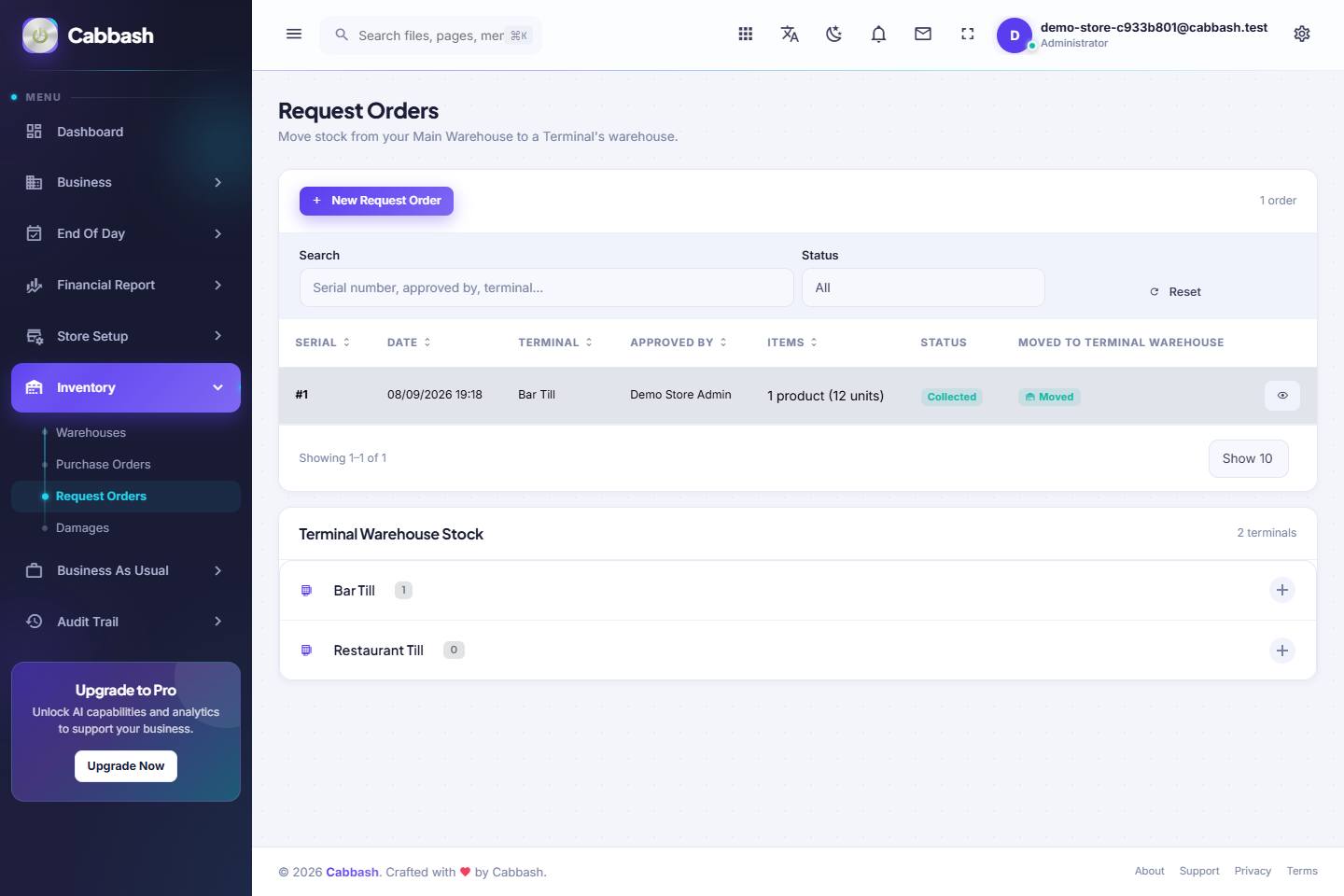Click the Reset filters button

pos(1175,292)
